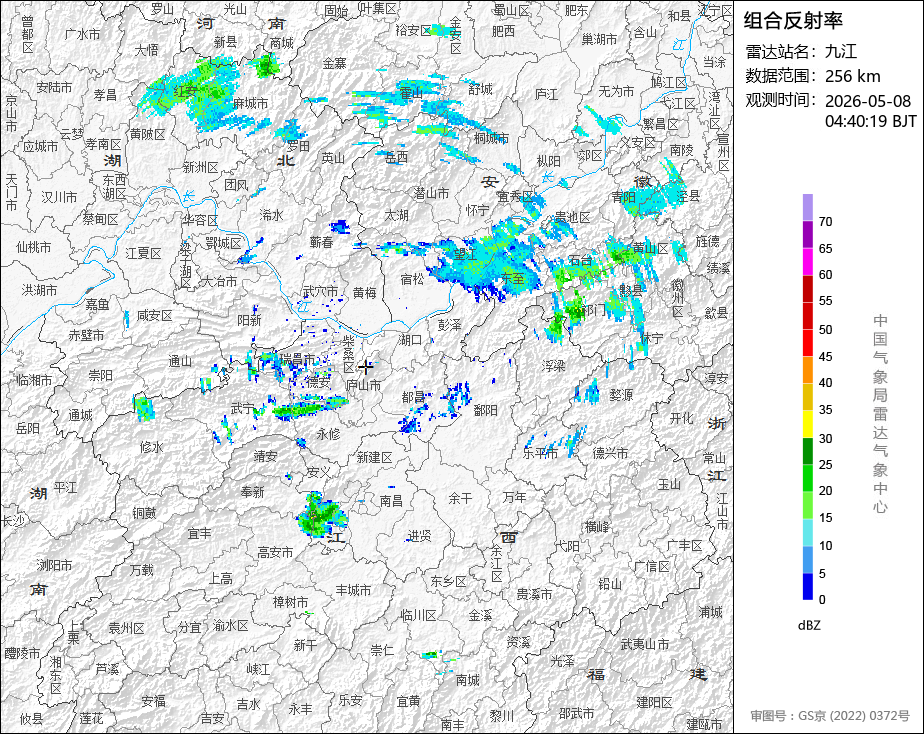Click the purple 65–70 dBZ legend swatch
924x734 pixels.
point(807,234)
